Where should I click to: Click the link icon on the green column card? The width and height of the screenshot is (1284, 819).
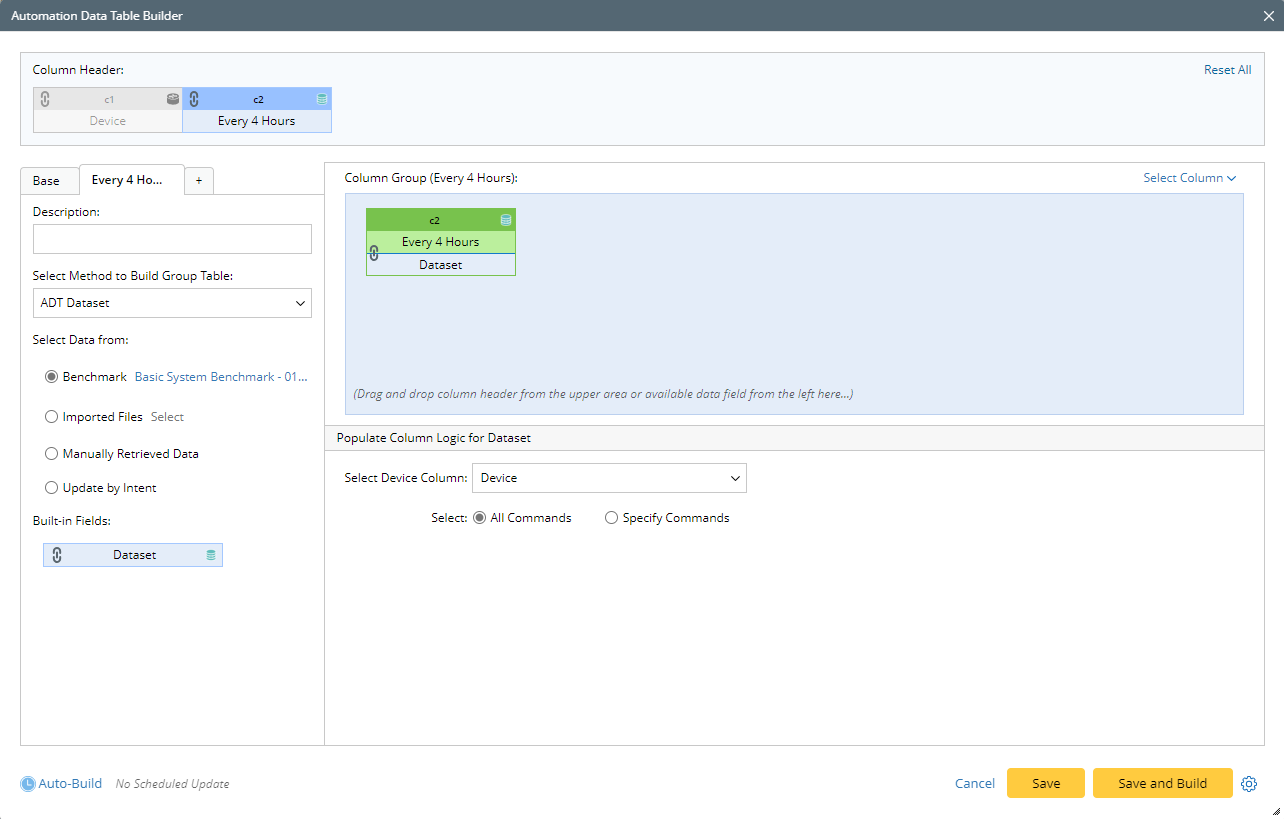coord(374,253)
